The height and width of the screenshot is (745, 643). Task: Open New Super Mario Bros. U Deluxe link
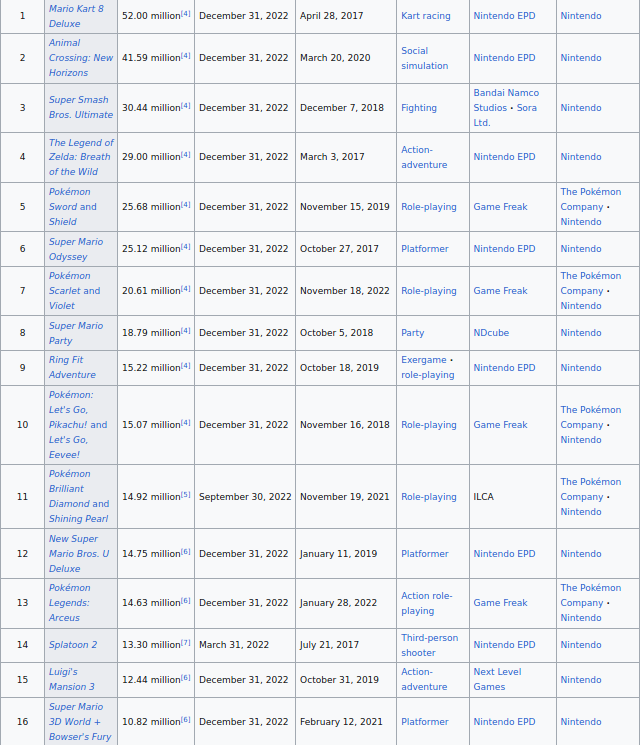point(79,554)
